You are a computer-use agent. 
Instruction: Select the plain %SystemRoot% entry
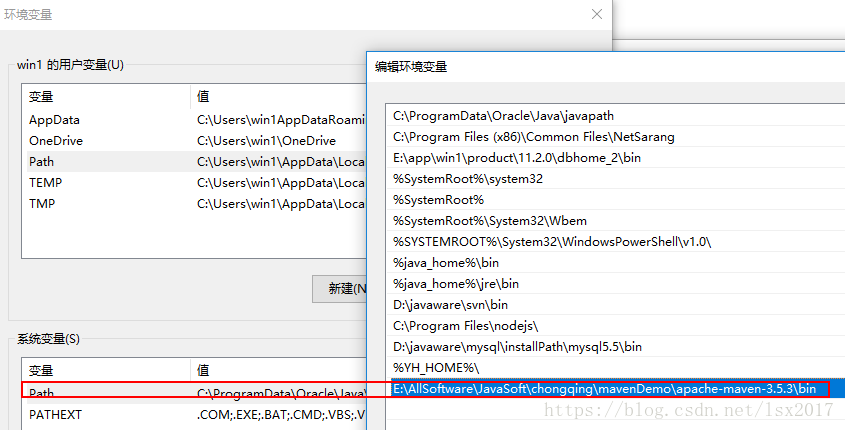(615, 200)
